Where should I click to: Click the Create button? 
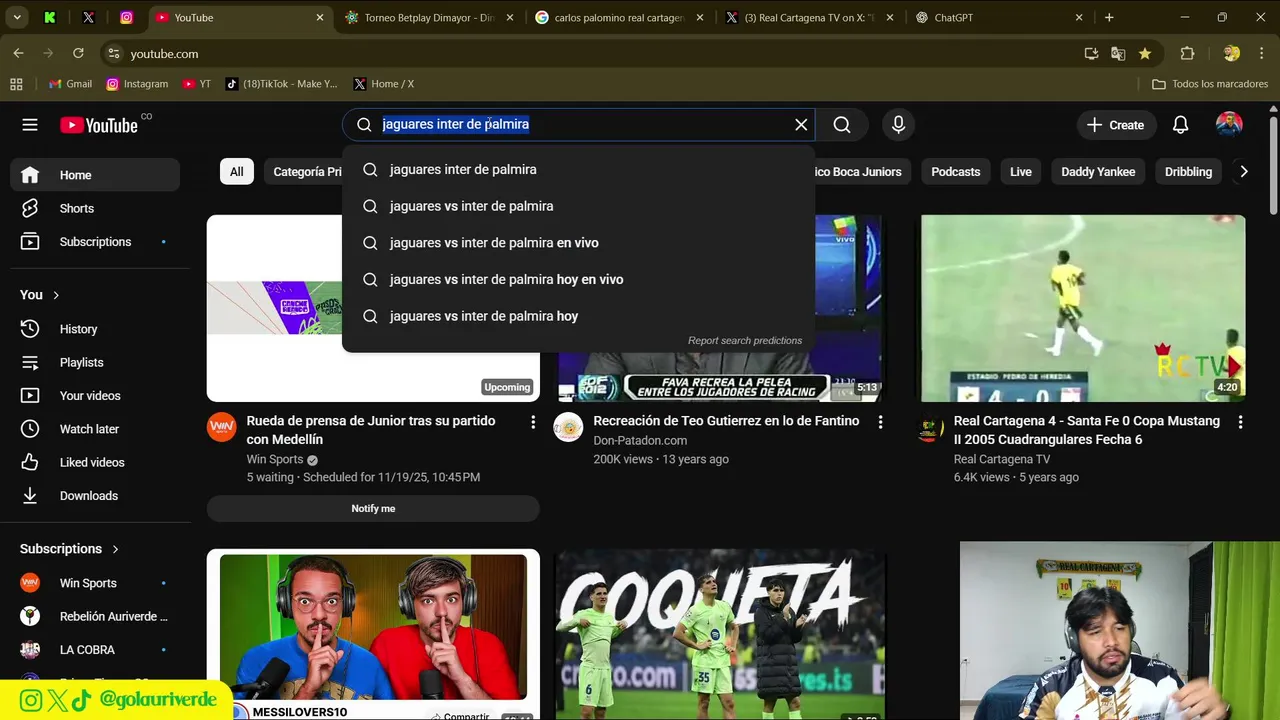(1116, 125)
